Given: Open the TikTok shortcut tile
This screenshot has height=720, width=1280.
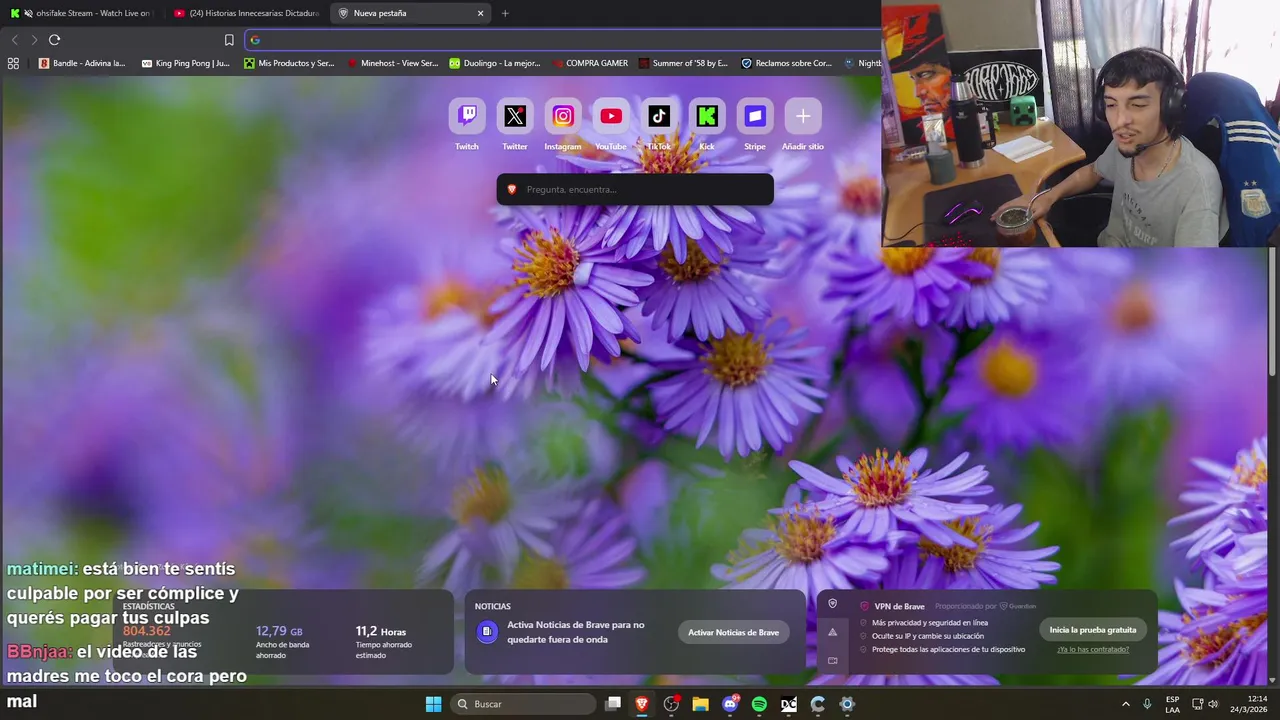Looking at the screenshot, I should pos(659,117).
